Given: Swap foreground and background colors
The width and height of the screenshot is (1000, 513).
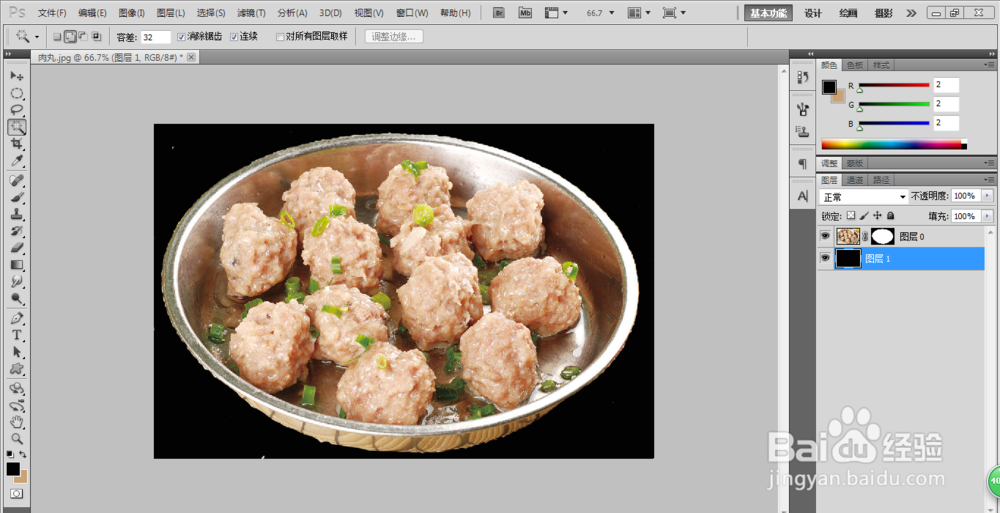Looking at the screenshot, I should click(24, 454).
